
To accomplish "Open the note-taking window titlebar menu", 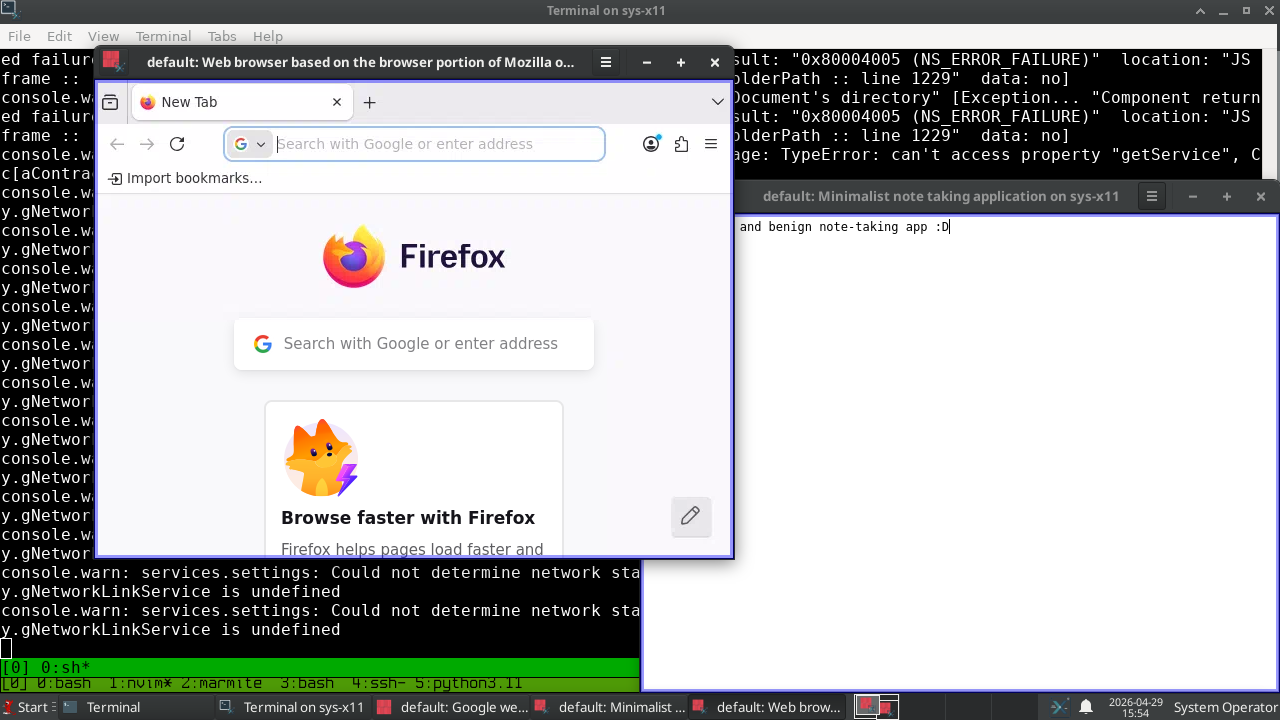I will pos(1152,197).
